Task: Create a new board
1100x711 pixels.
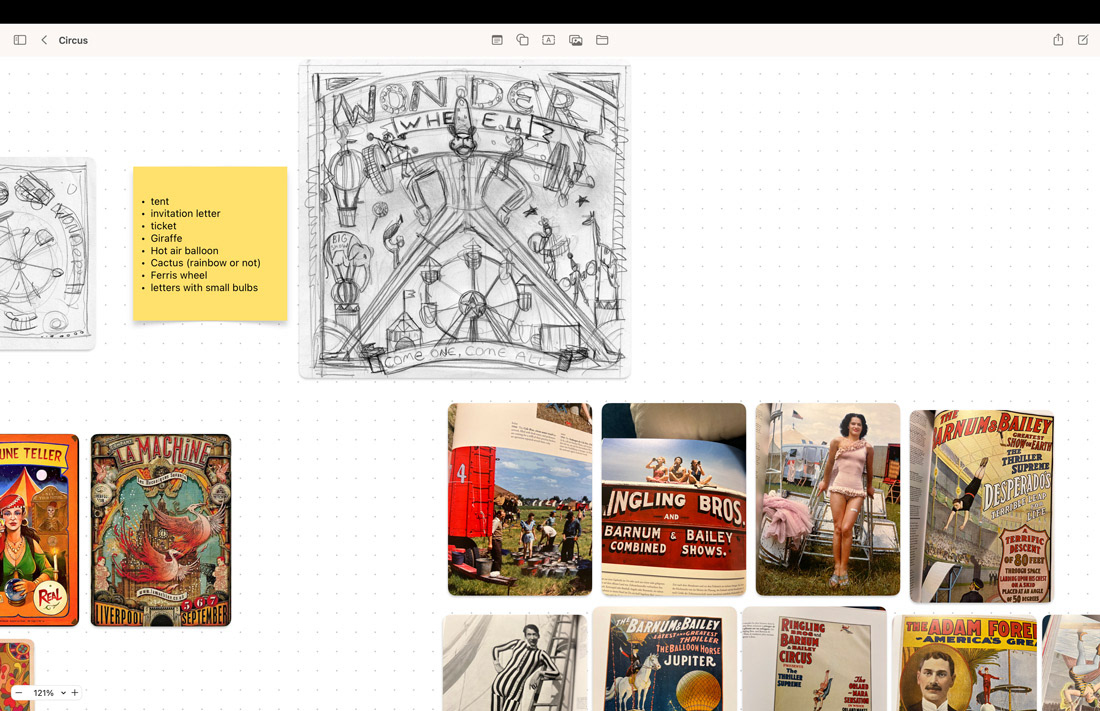Action: (x=1083, y=40)
